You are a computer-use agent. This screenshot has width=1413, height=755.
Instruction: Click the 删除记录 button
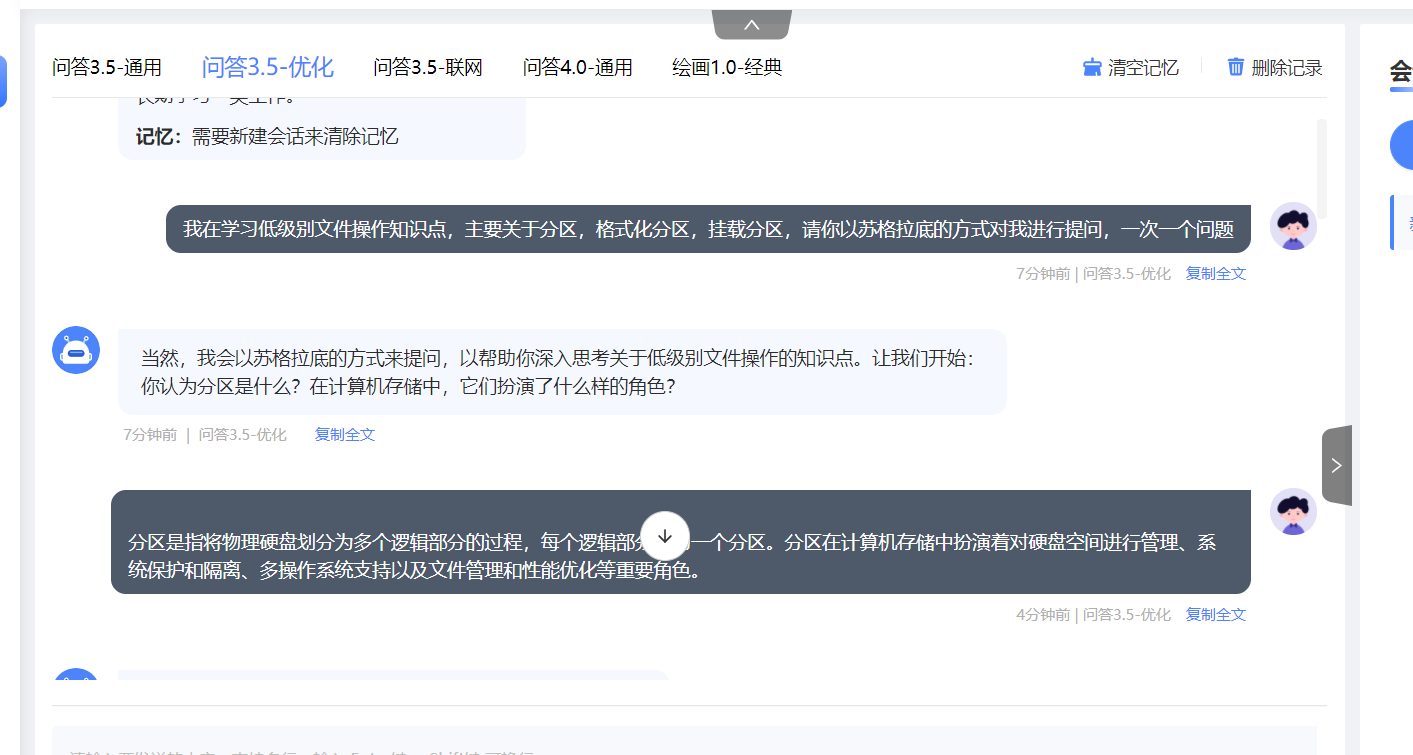click(x=1275, y=68)
